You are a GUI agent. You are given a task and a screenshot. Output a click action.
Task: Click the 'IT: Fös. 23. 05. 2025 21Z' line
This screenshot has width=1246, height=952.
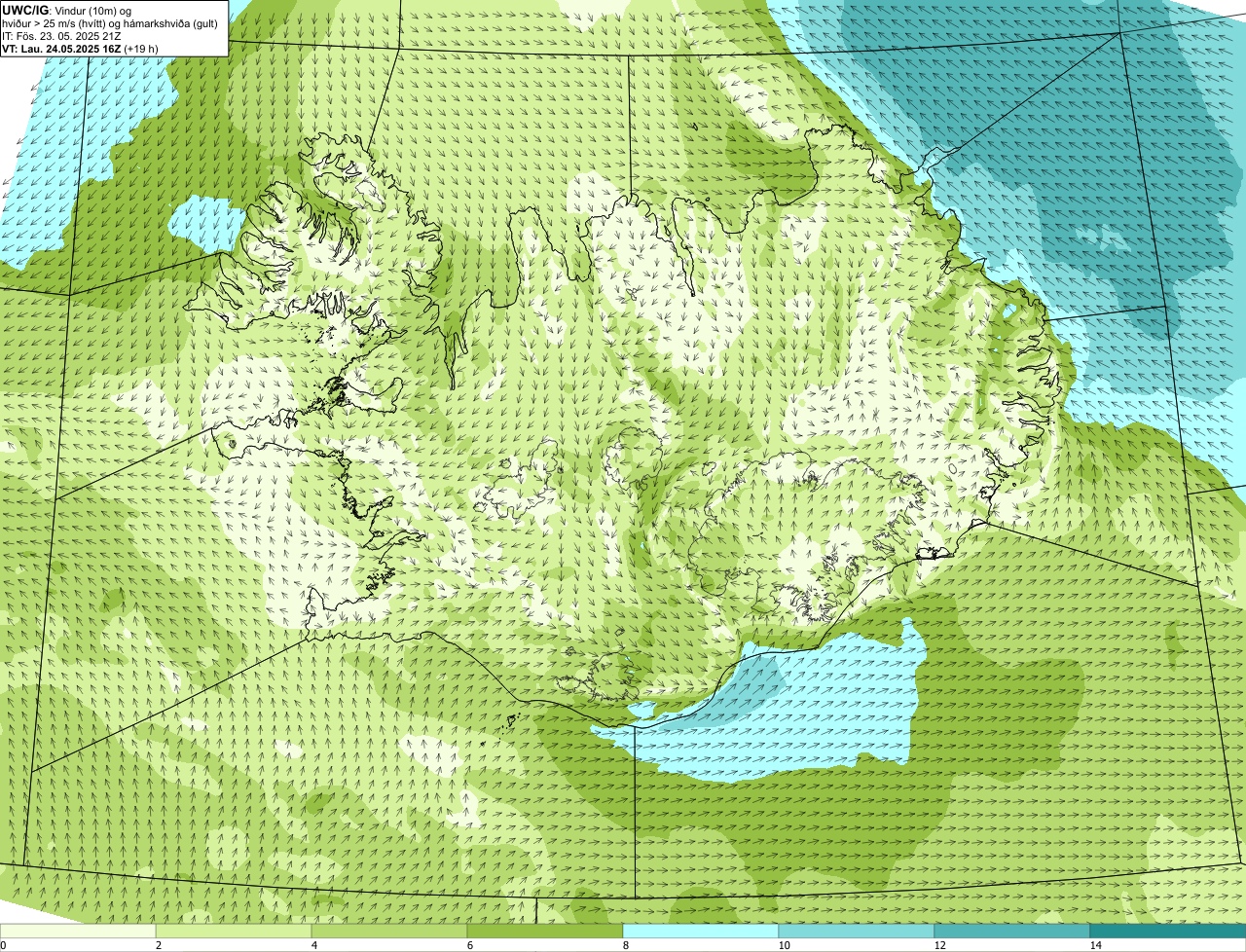pyautogui.click(x=61, y=36)
